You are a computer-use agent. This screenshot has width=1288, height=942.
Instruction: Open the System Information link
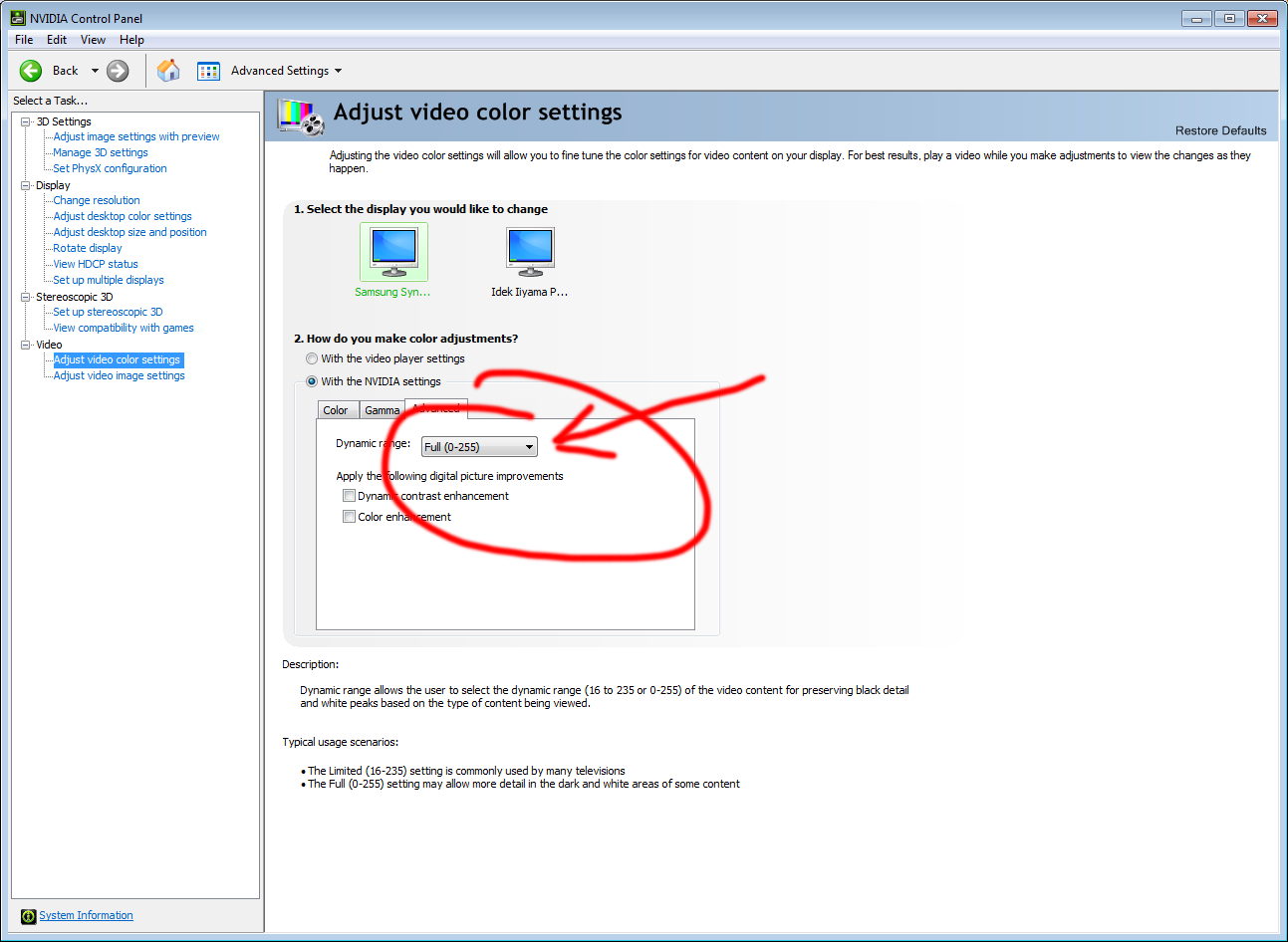click(86, 915)
